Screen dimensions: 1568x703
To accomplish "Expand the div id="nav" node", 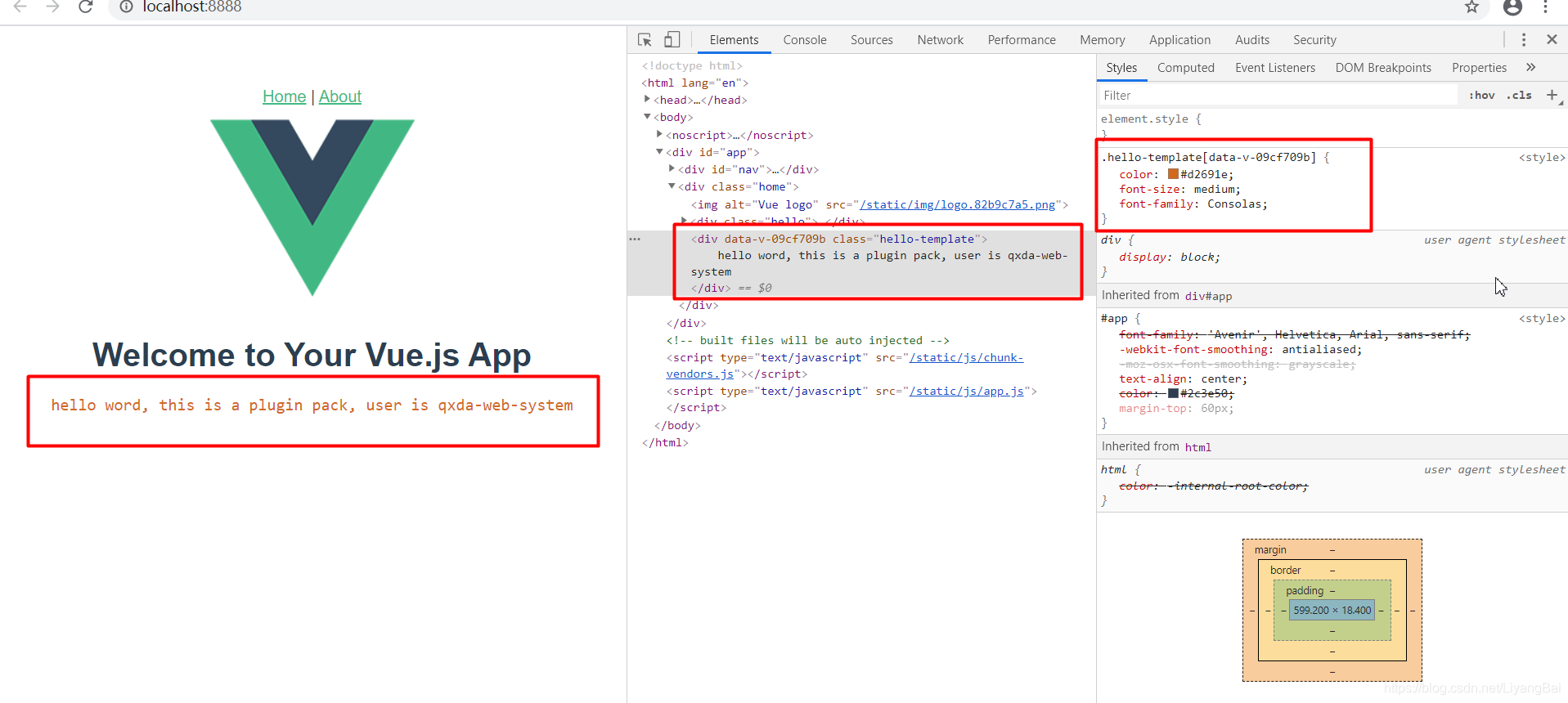I will click(672, 168).
